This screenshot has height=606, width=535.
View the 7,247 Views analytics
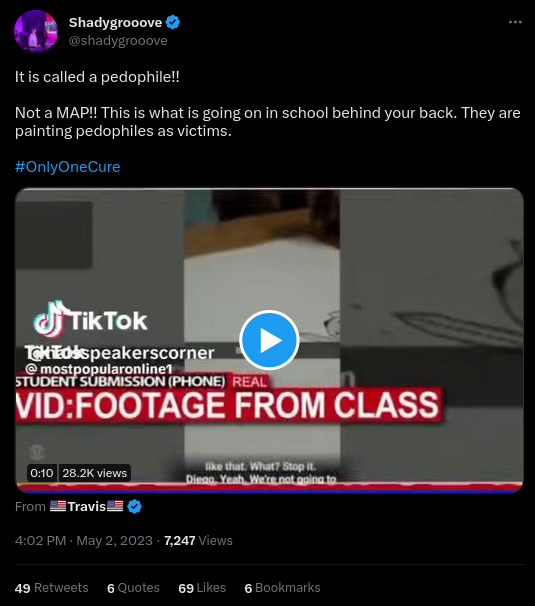(198, 540)
